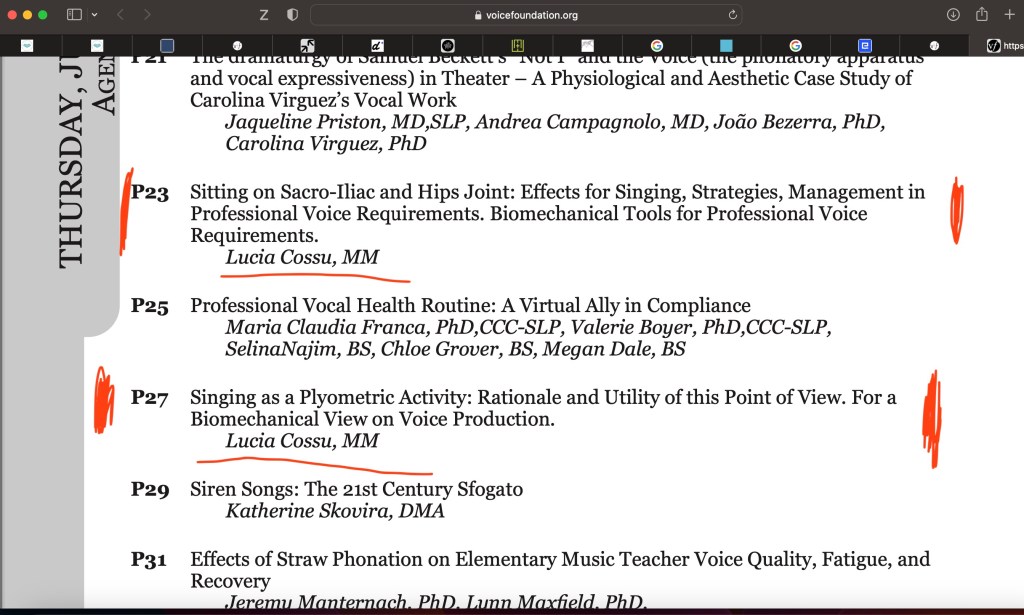Switch to the blue e icon tab
Image resolution: width=1024 pixels, height=615 pixels.
pyautogui.click(x=864, y=46)
